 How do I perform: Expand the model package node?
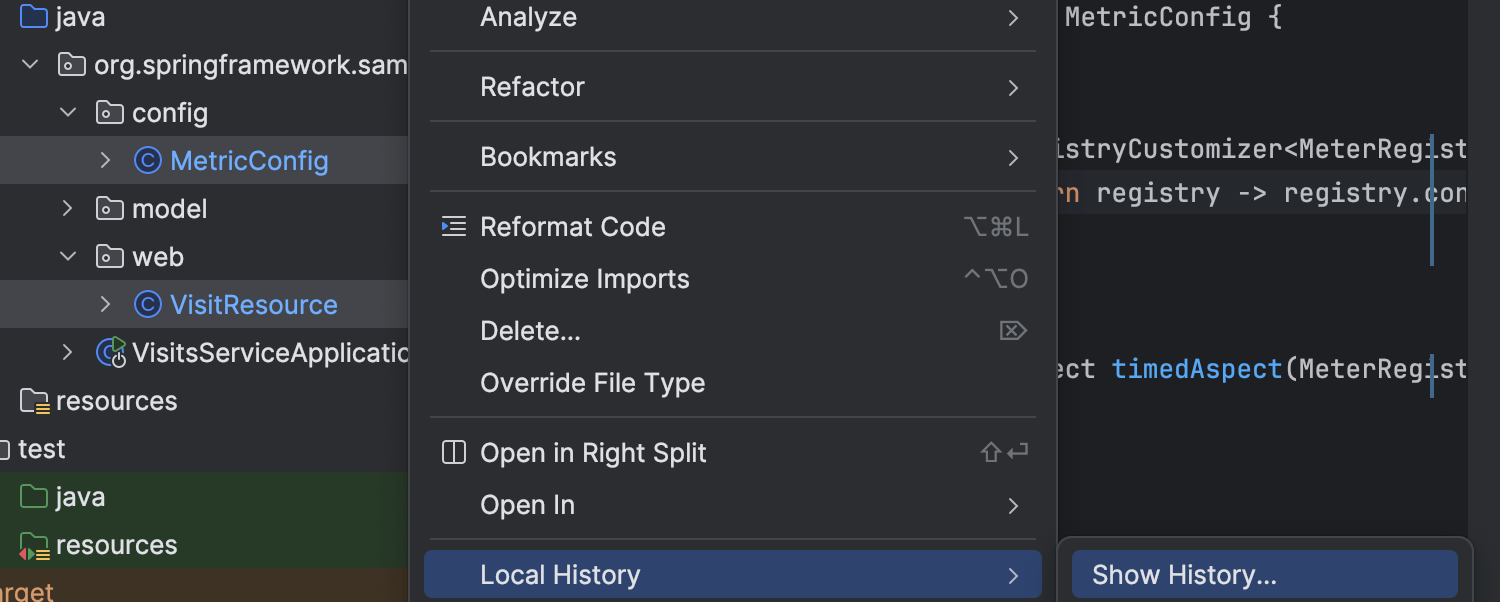click(x=68, y=209)
